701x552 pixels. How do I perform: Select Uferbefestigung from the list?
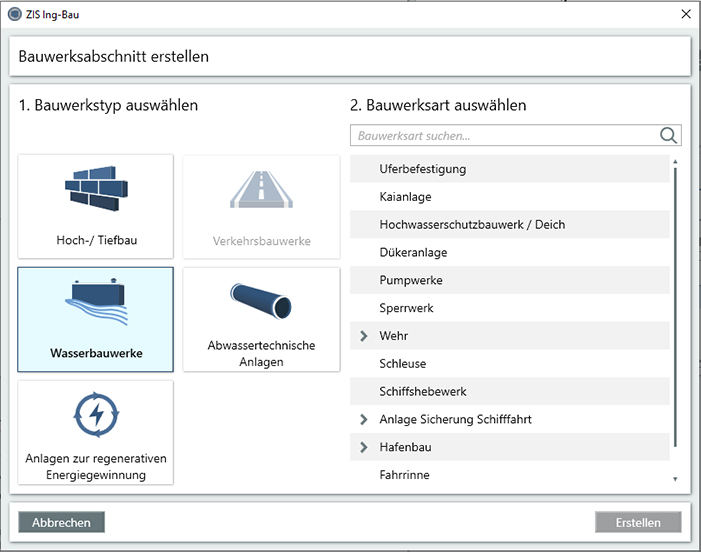click(x=510, y=169)
